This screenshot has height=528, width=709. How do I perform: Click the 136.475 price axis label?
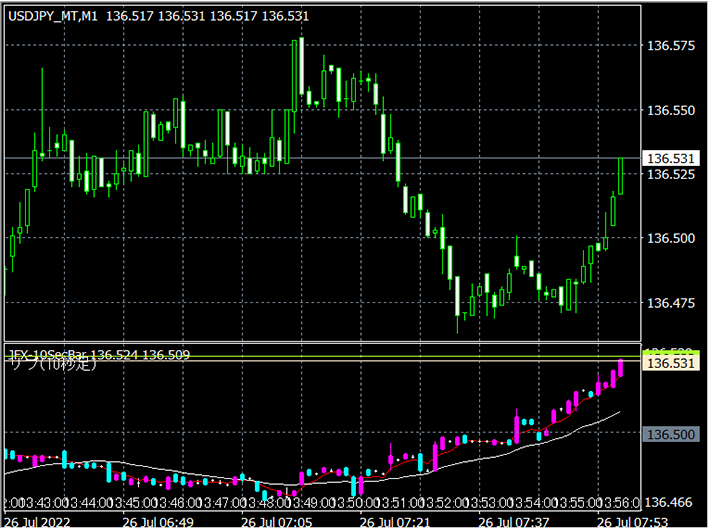(671, 303)
